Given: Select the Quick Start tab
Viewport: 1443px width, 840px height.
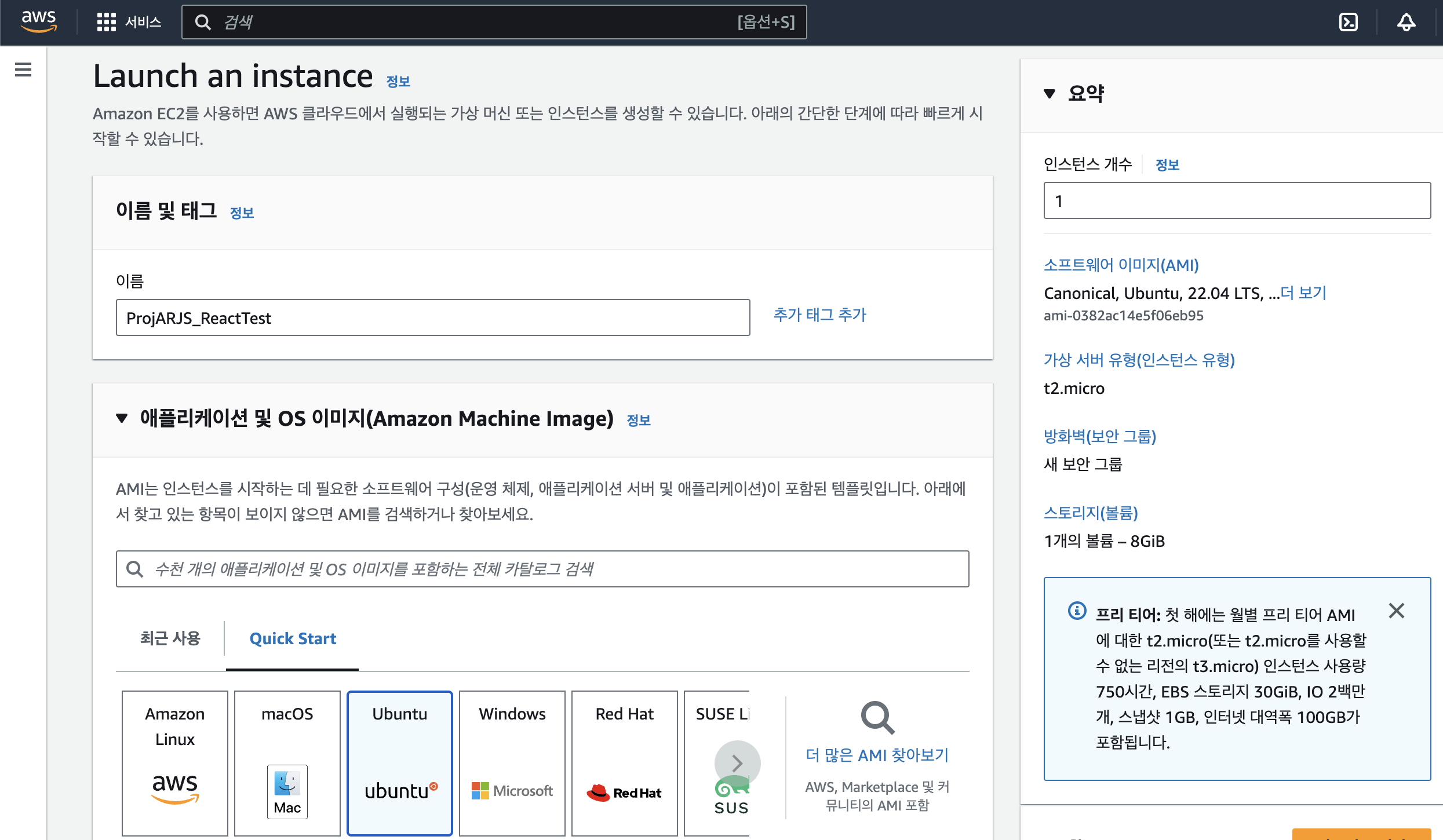Looking at the screenshot, I should point(293,638).
